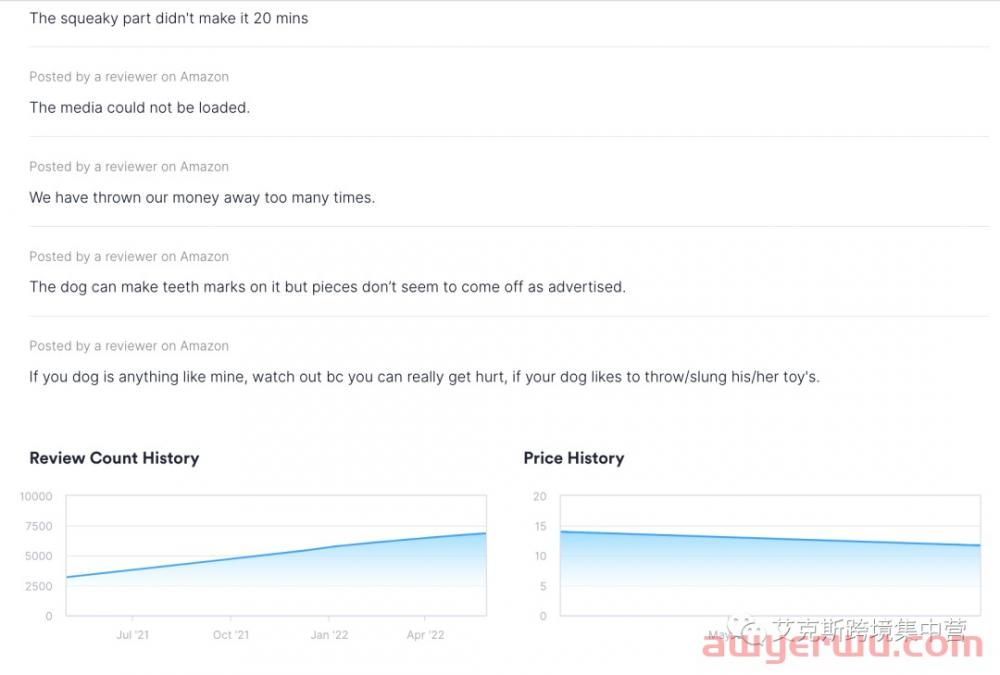The height and width of the screenshot is (675, 1000).
Task: Click the awyerwu.com watermark link
Action: pyautogui.click(x=843, y=646)
